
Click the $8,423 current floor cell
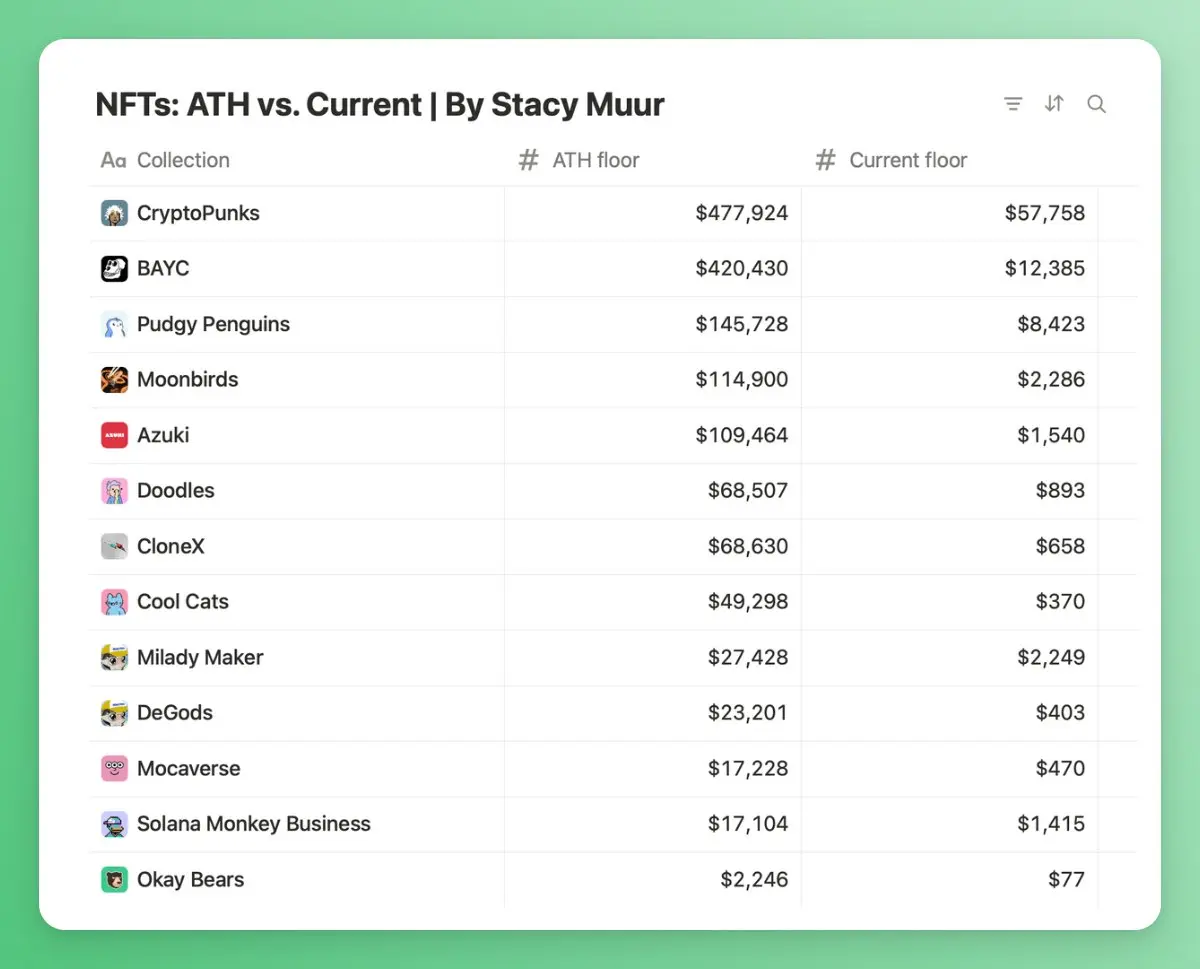pos(950,324)
